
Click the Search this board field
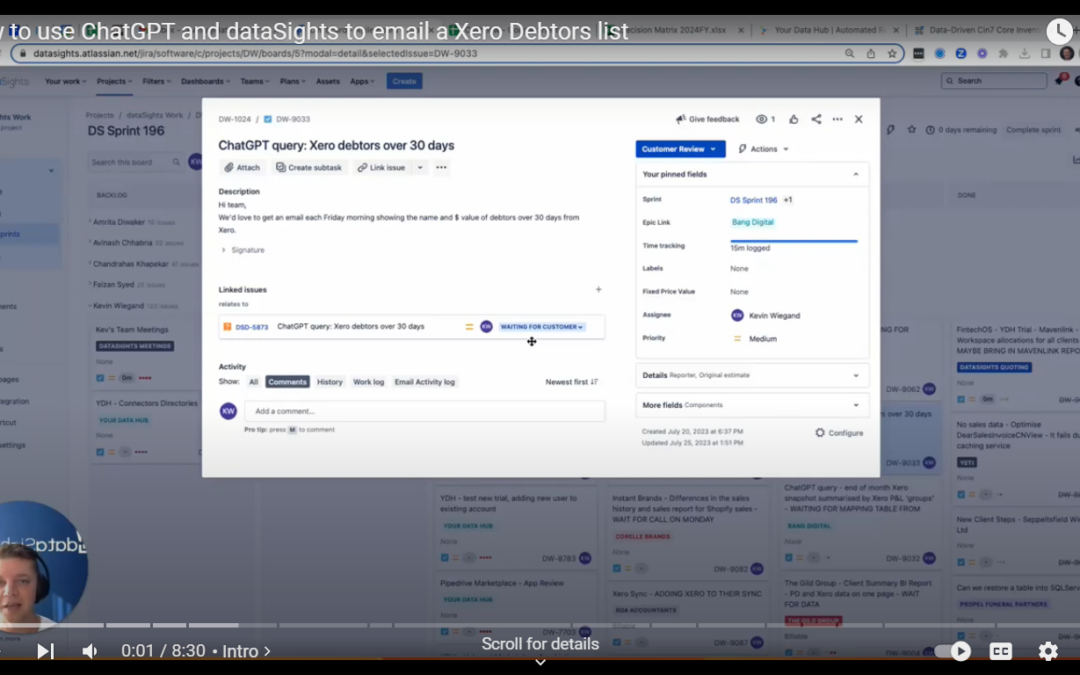click(x=135, y=162)
